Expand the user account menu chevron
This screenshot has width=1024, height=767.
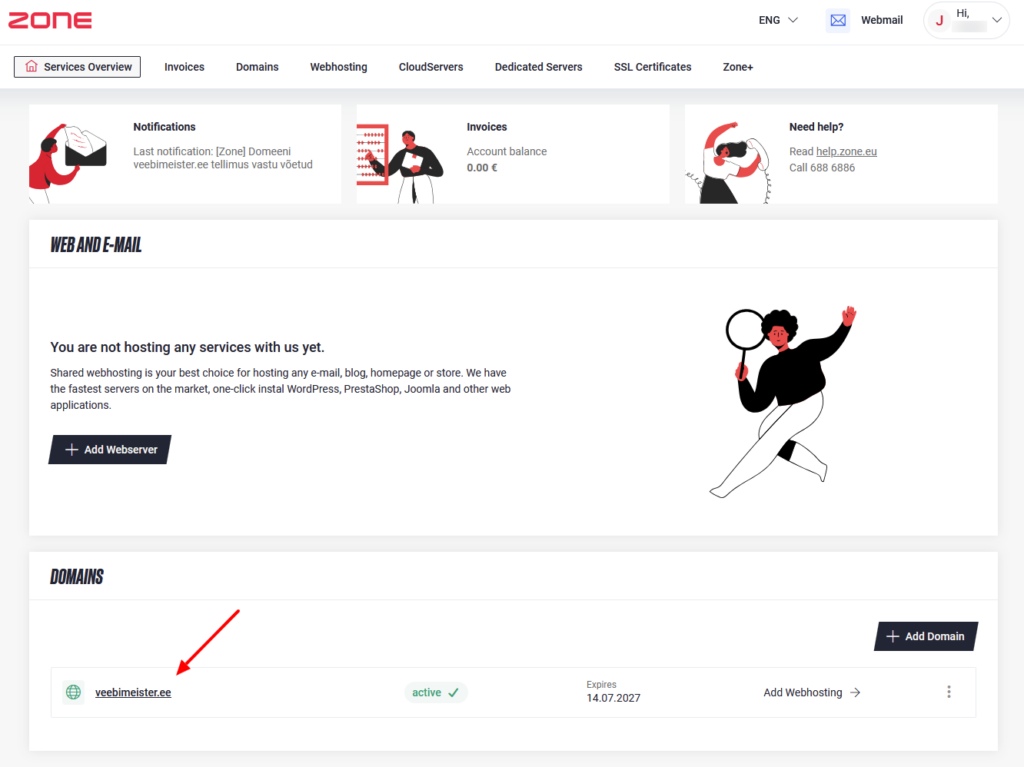(996, 20)
